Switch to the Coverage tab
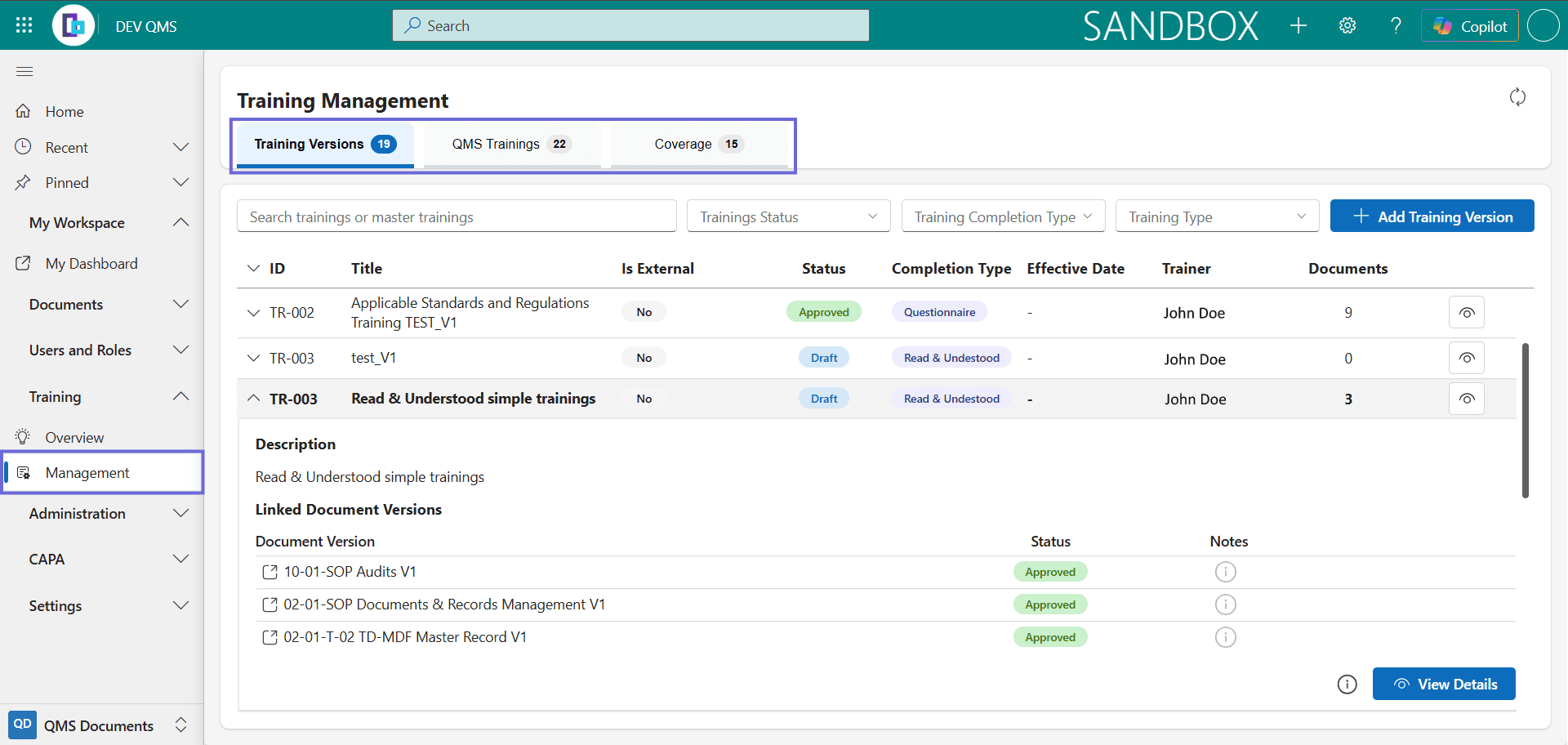 tap(699, 145)
